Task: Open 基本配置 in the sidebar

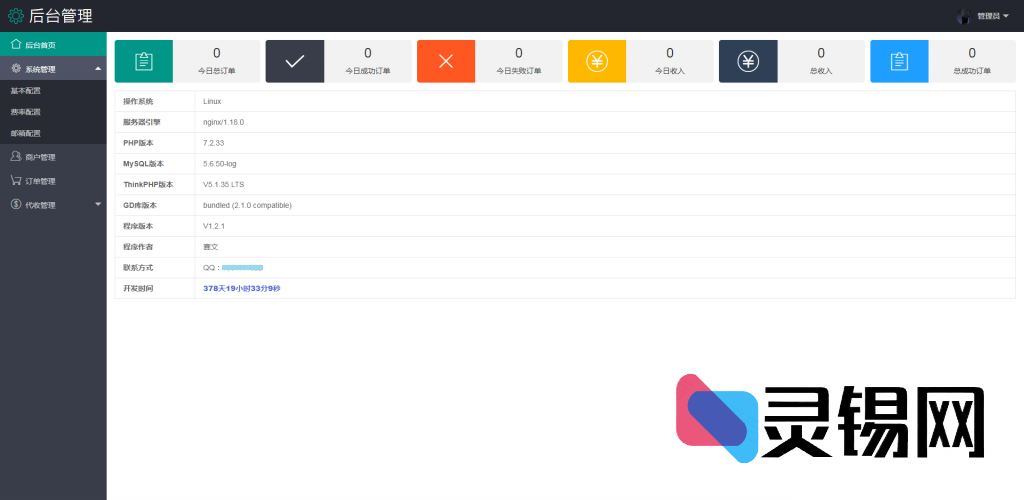Action: click(26, 91)
